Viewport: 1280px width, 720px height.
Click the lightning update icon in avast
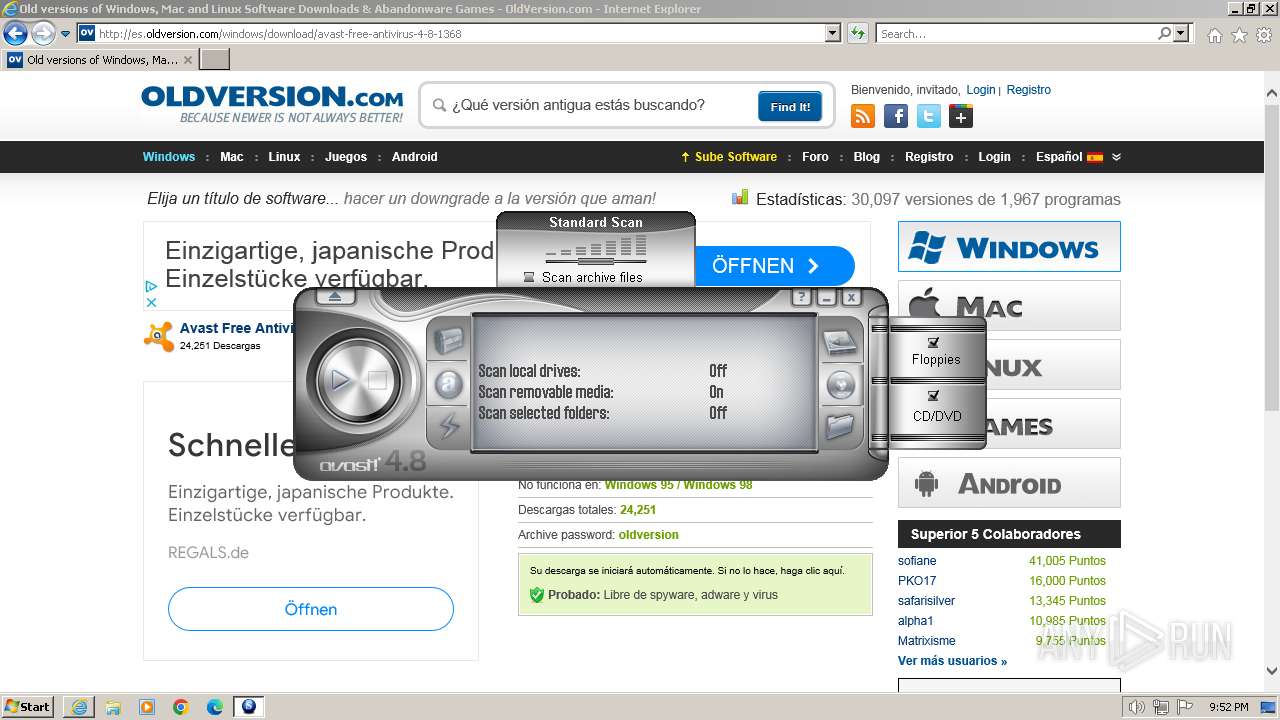coord(449,426)
